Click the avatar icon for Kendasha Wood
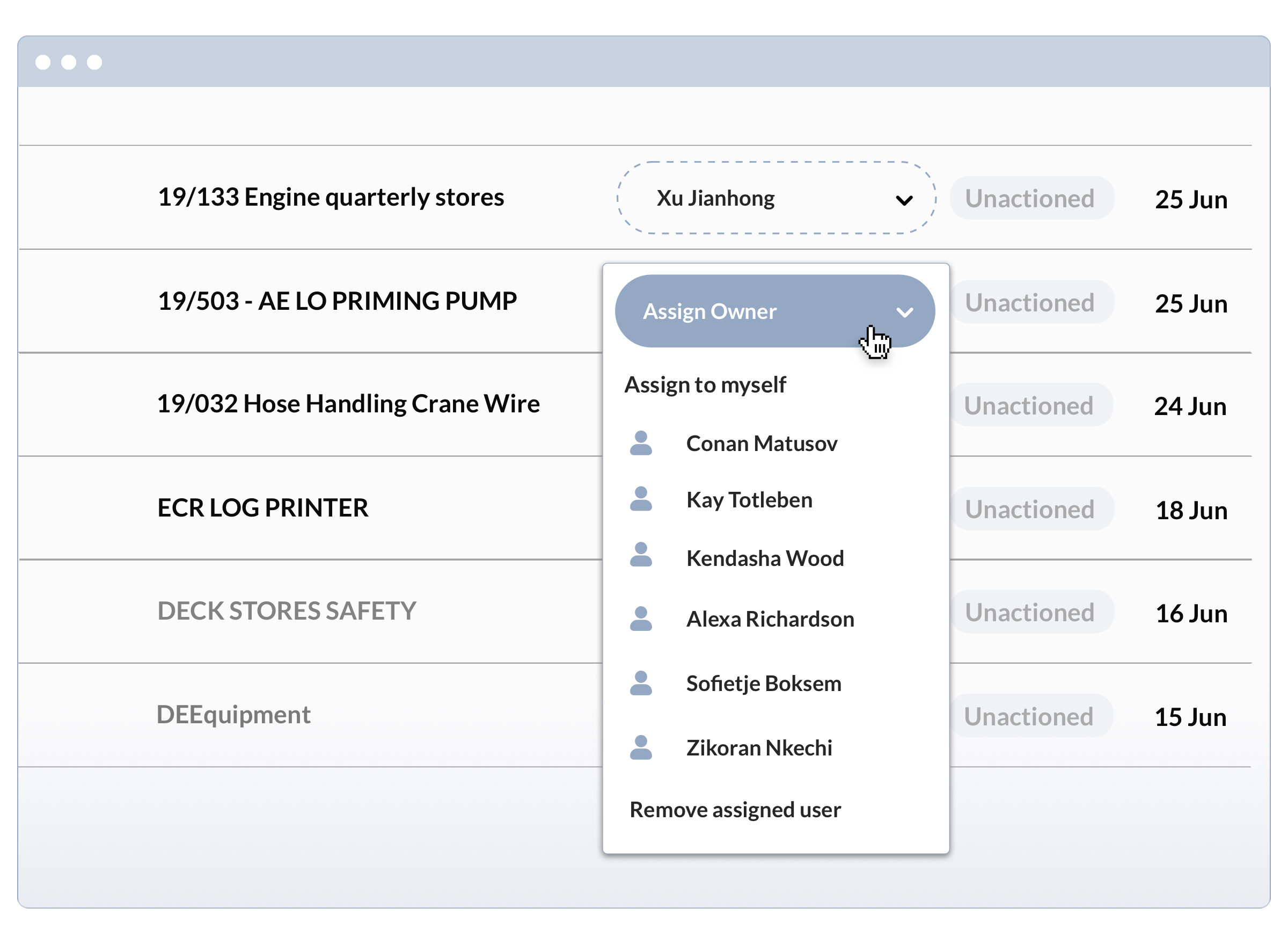The width and height of the screenshot is (1288, 945). pos(641,555)
